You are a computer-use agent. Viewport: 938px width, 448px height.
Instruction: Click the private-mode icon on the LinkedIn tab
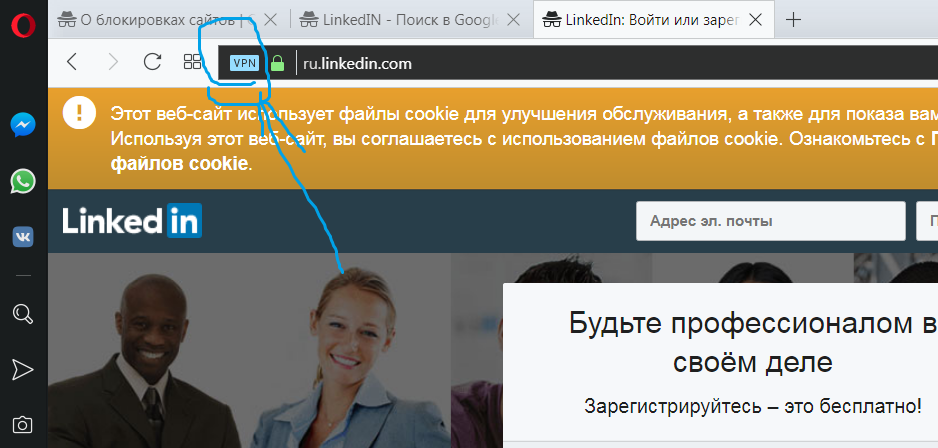(x=551, y=20)
